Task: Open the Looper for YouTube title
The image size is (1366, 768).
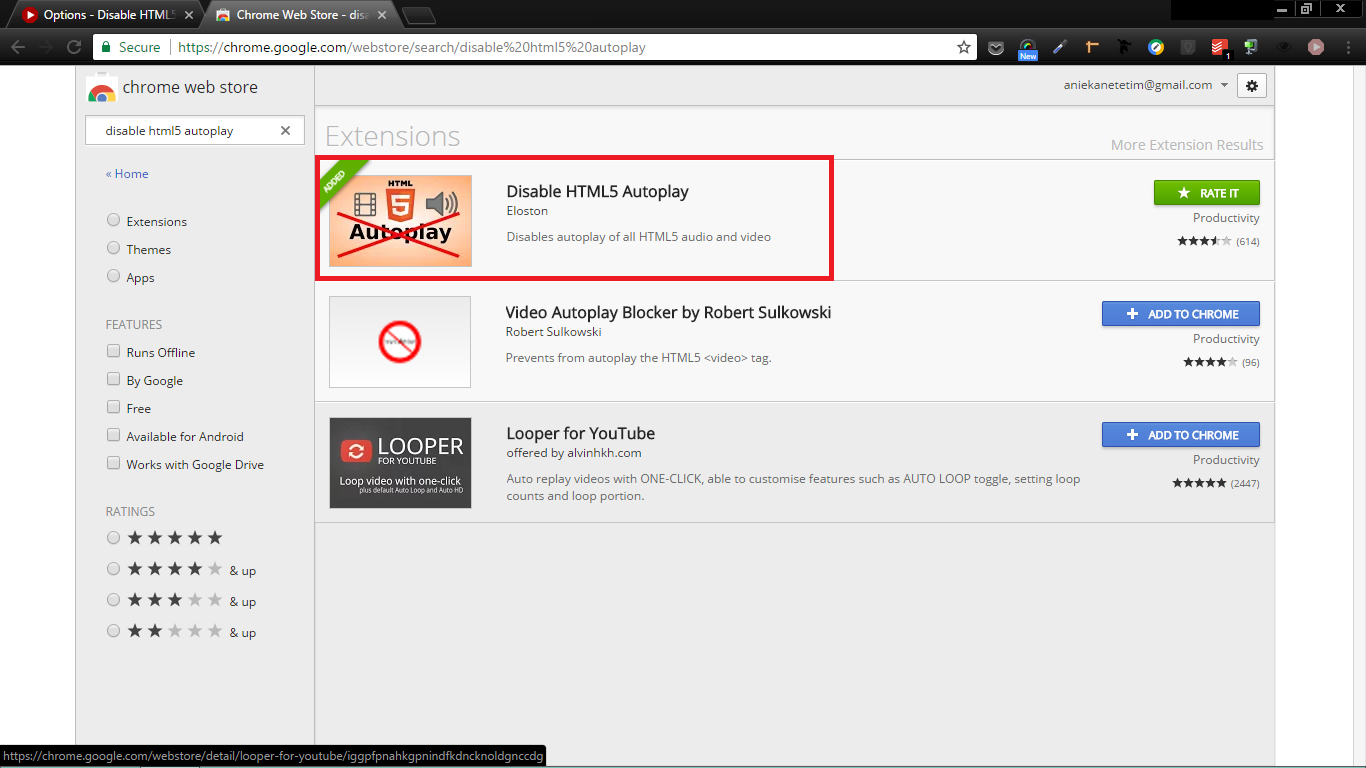Action: (580, 433)
